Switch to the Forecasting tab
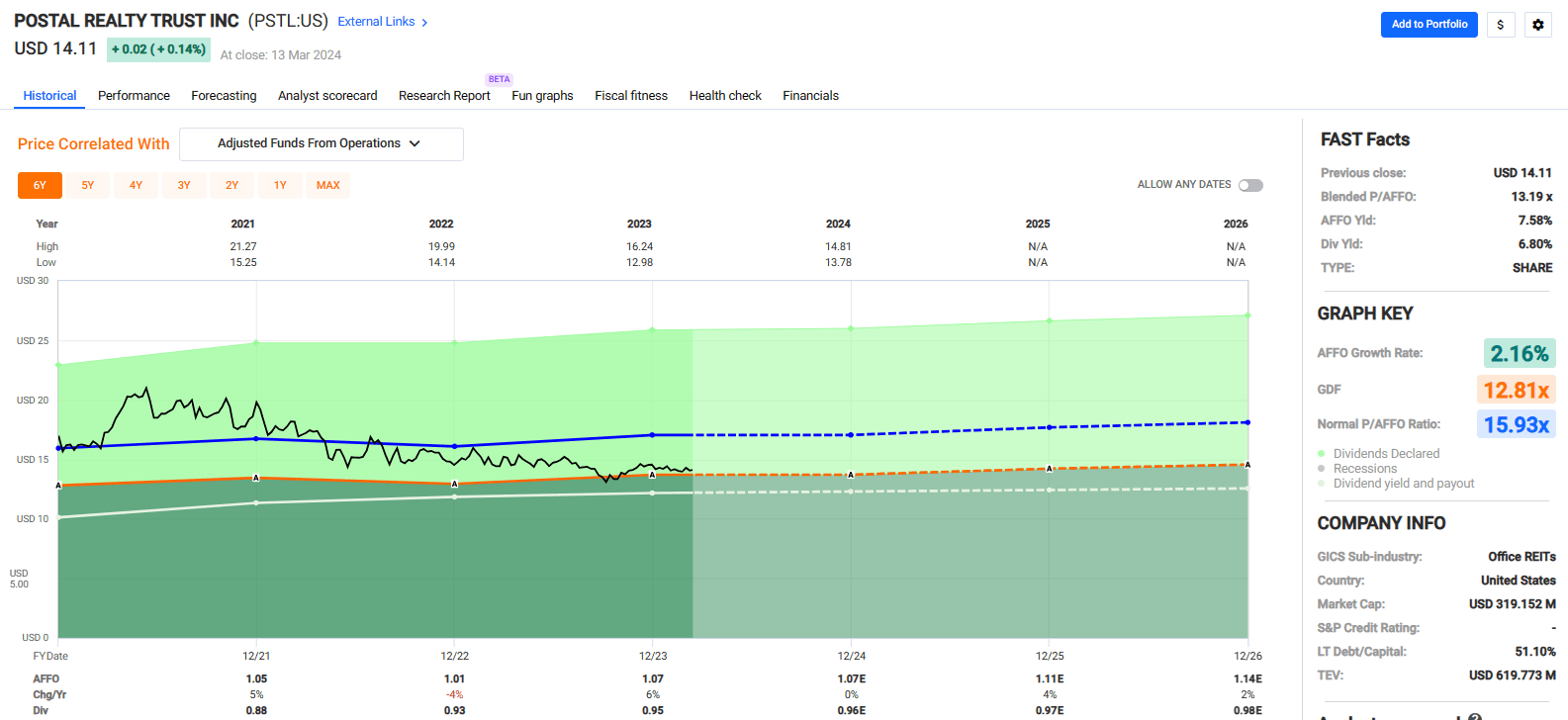 point(224,96)
